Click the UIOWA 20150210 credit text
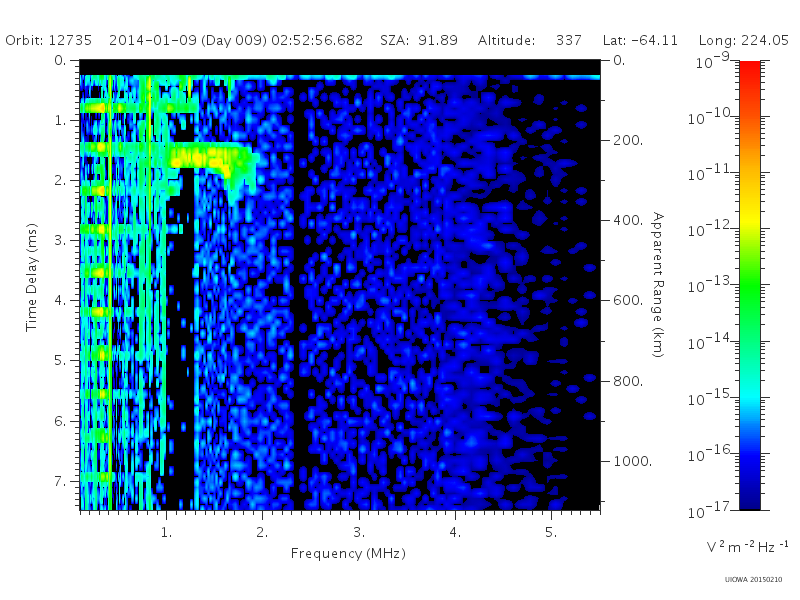This screenshot has width=800, height=600. click(x=753, y=580)
